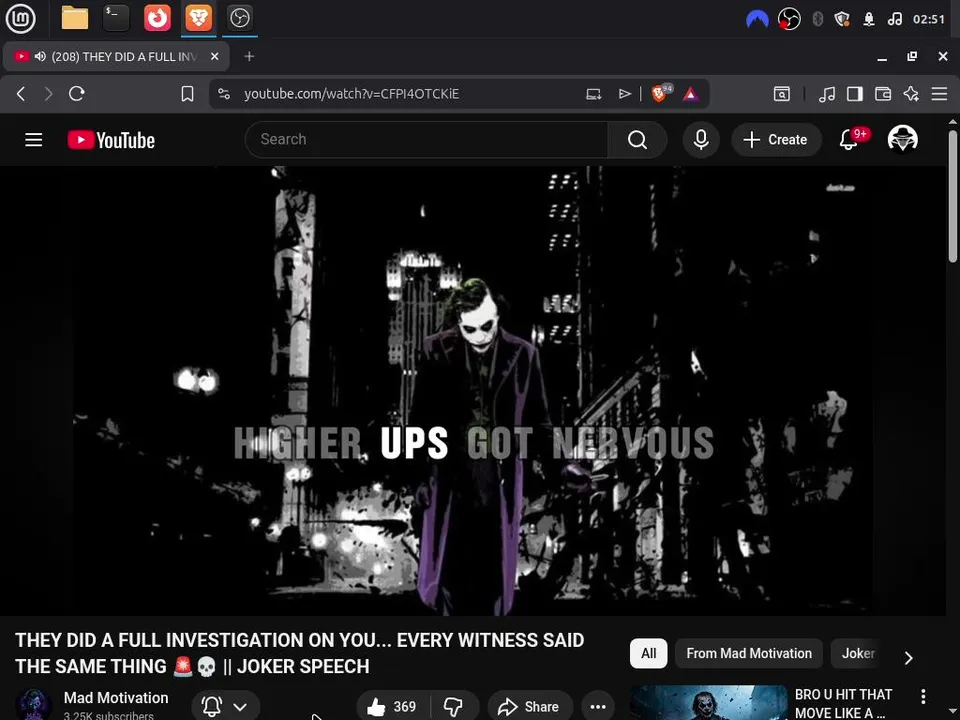
Task: Go back to the previous page
Action: tap(21, 94)
